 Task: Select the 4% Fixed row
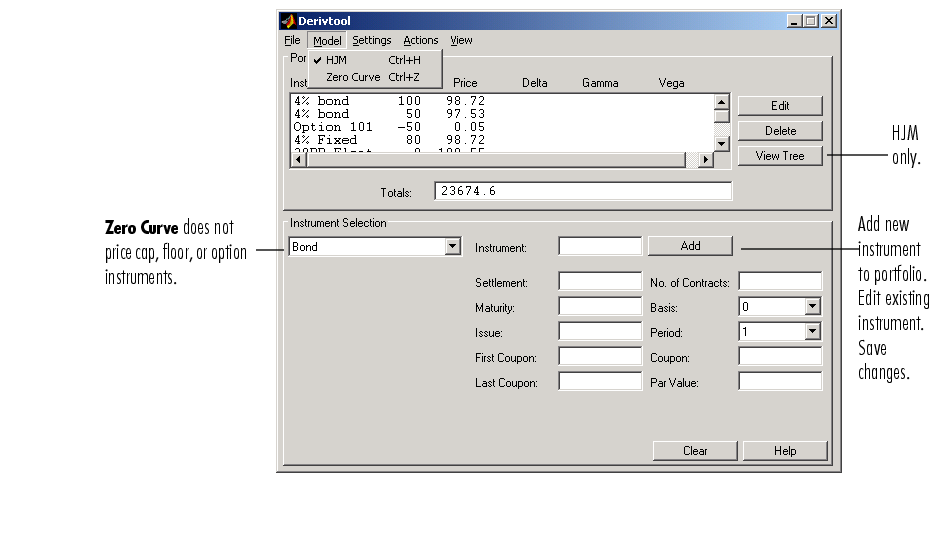click(x=502, y=140)
